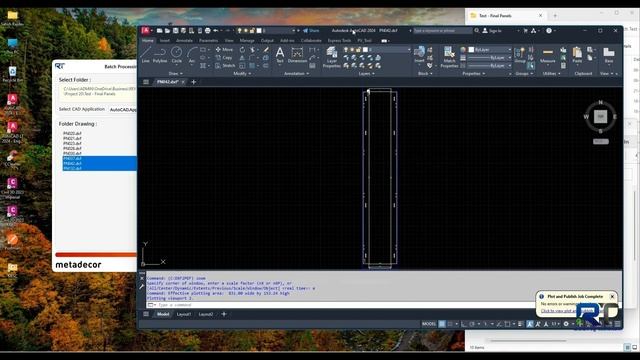Switch to the Output ribbon tab
Image resolution: width=640 pixels, height=360 pixels.
267,40
